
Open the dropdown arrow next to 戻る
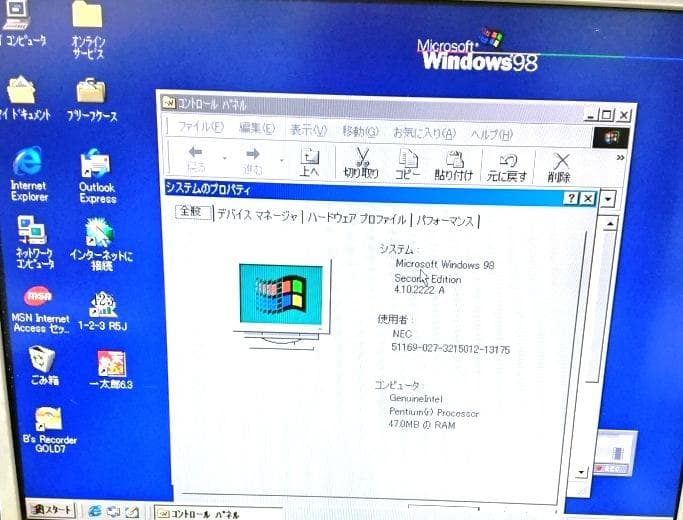225,158
